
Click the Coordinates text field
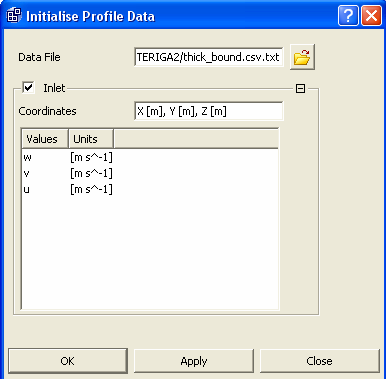209,111
